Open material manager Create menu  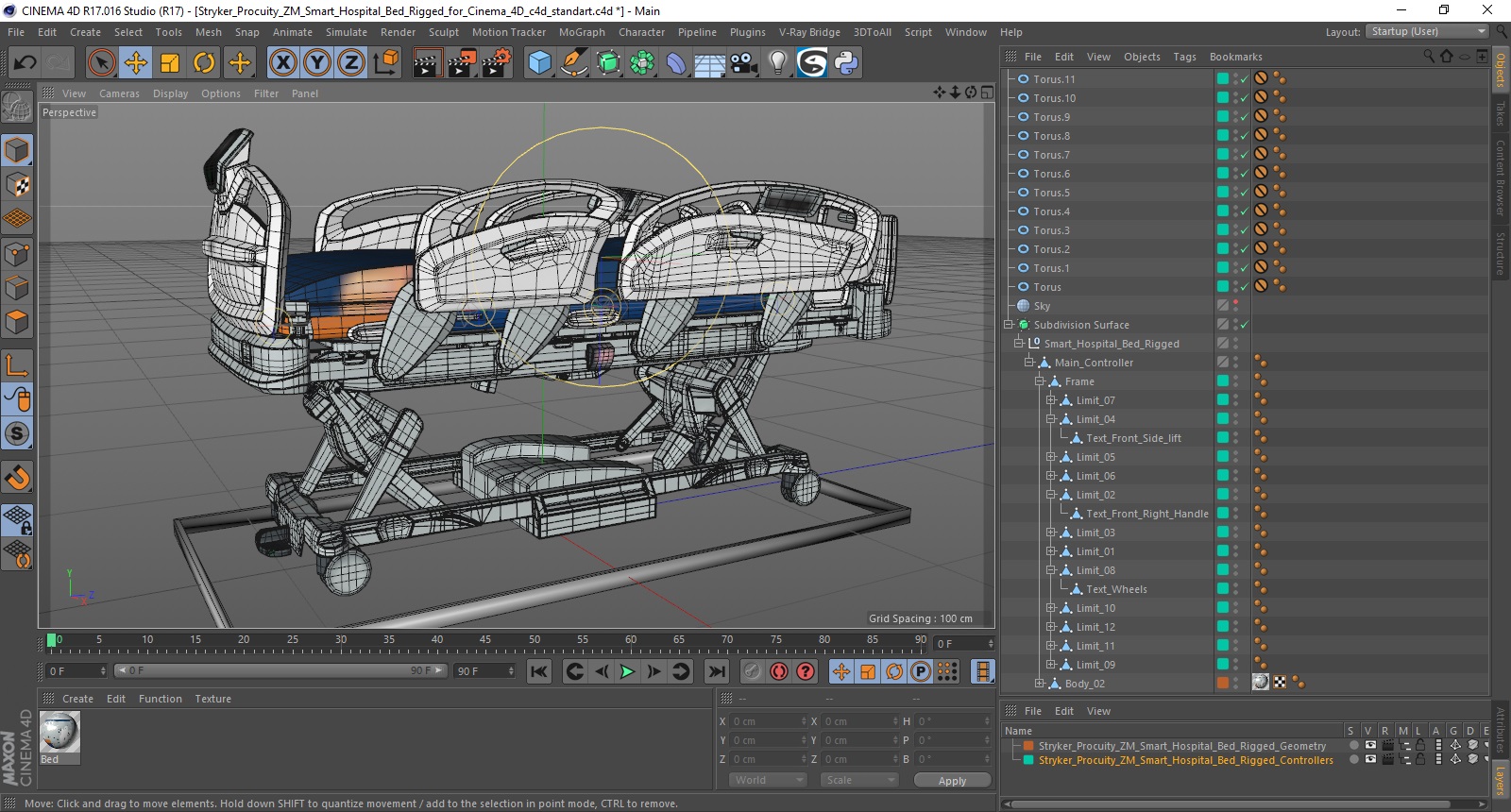click(x=77, y=699)
